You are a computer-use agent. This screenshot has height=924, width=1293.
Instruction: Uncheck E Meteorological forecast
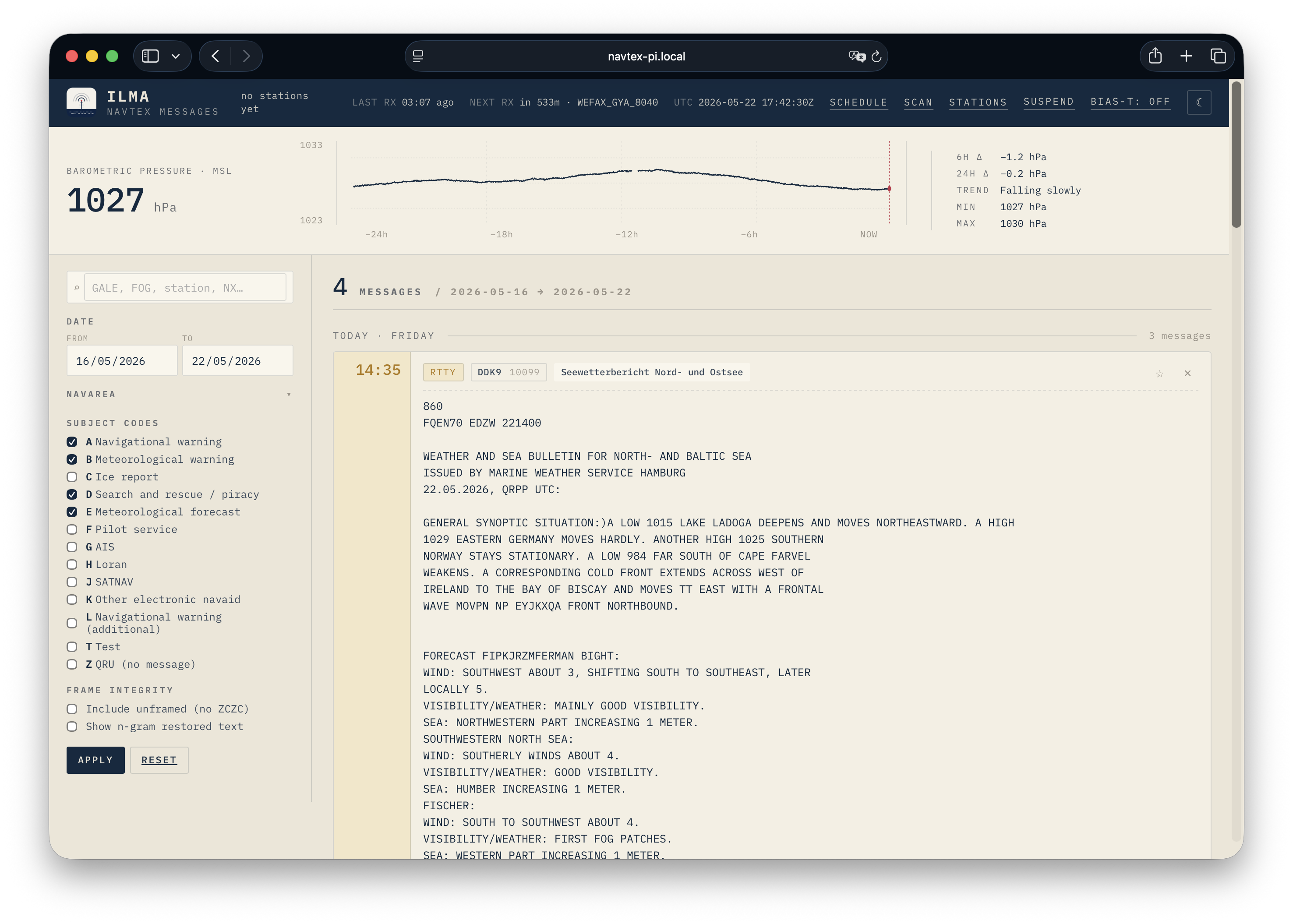pos(72,512)
